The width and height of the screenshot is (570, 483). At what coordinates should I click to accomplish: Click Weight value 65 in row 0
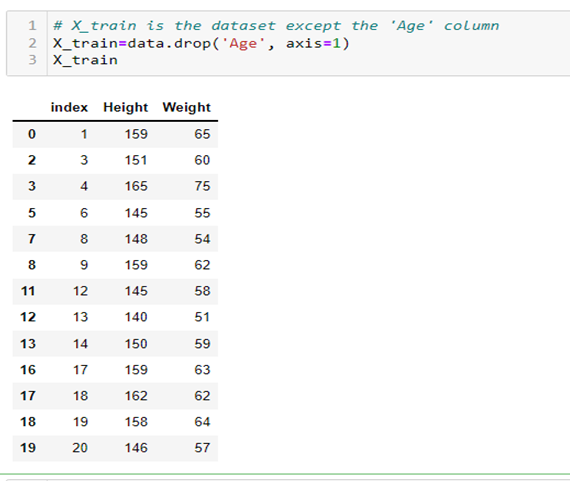202,134
